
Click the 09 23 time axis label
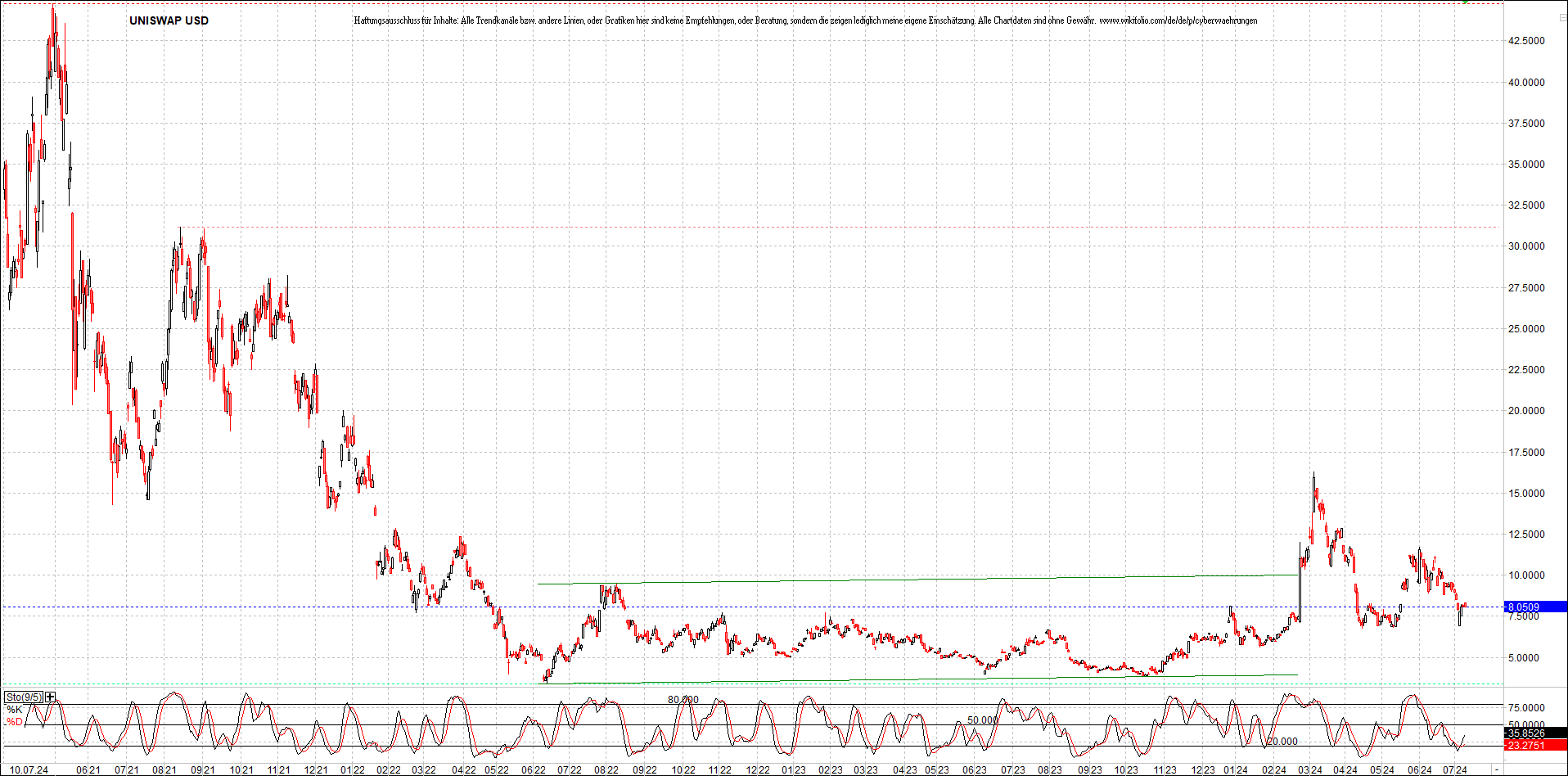point(1089,770)
